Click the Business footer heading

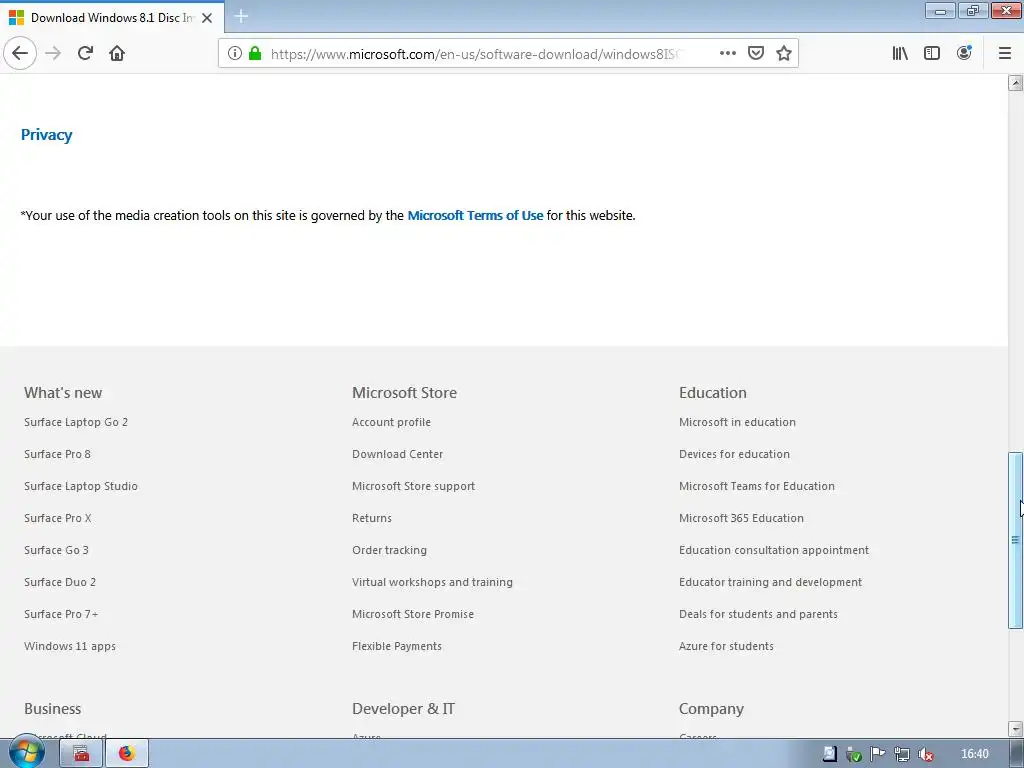click(x=52, y=709)
